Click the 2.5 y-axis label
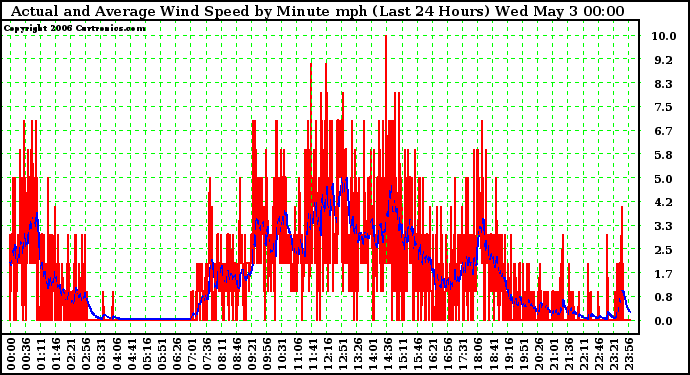 (x=664, y=250)
